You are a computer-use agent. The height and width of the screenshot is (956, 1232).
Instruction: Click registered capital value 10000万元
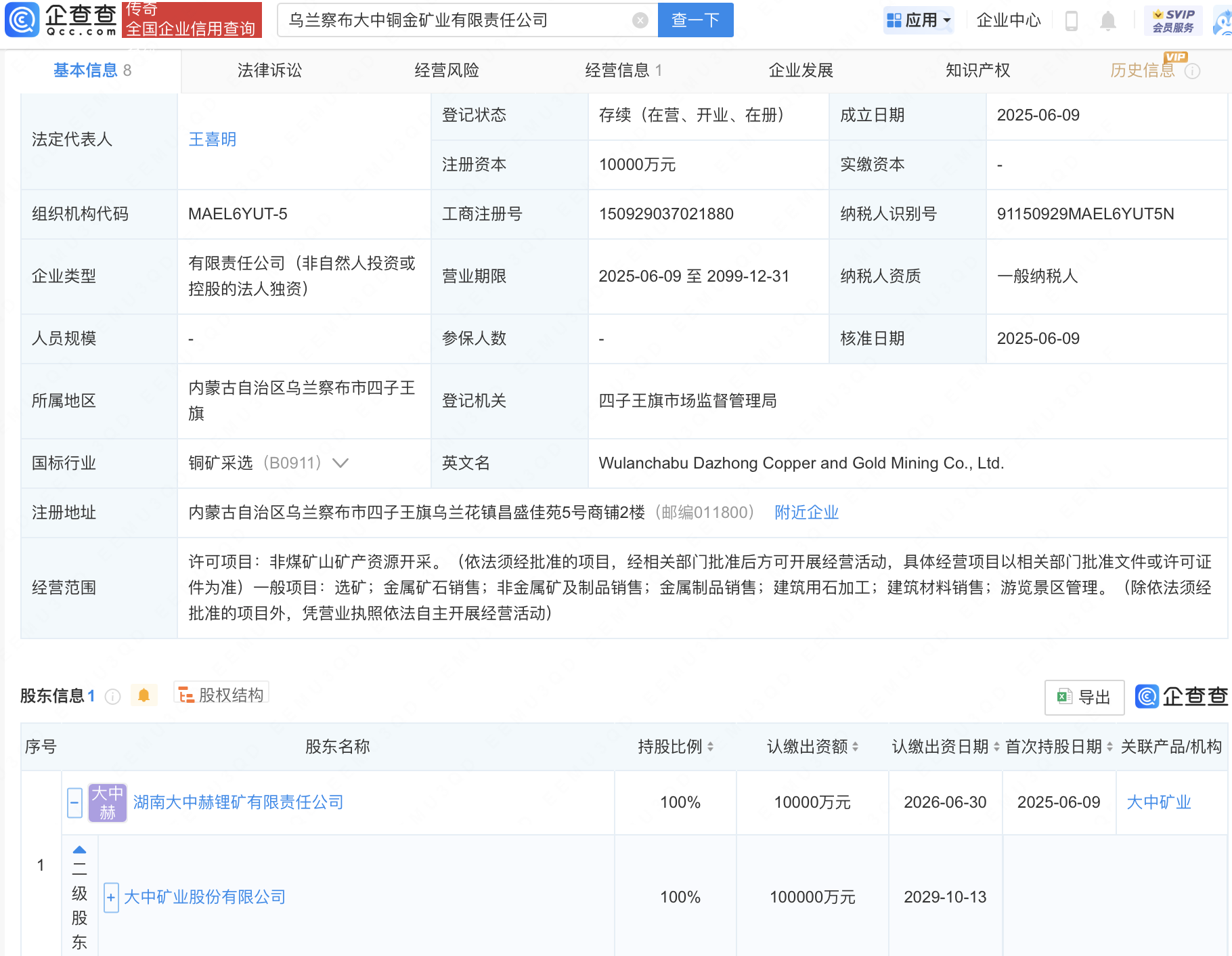[637, 165]
